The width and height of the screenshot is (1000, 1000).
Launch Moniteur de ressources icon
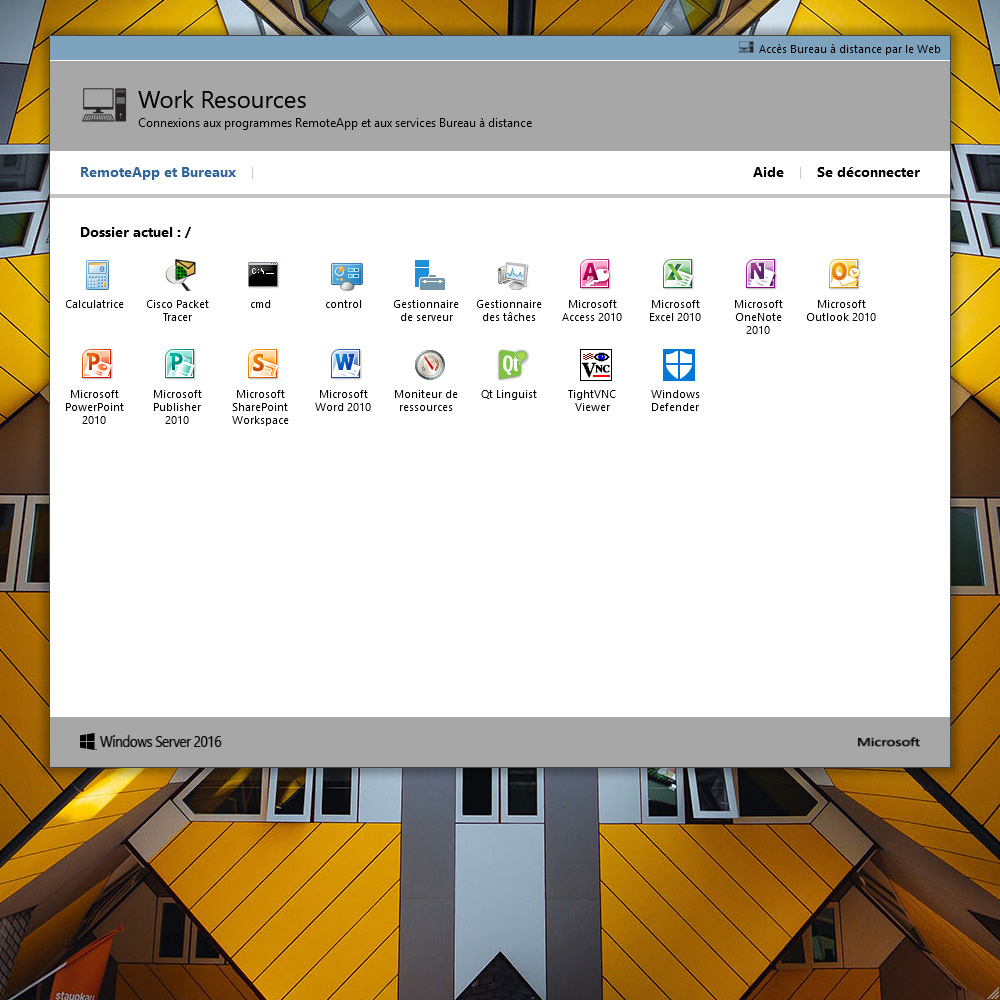tap(429, 365)
